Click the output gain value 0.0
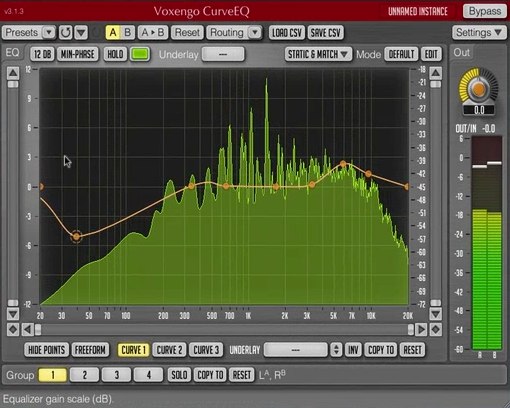This screenshot has width=510, height=408. coord(479,110)
